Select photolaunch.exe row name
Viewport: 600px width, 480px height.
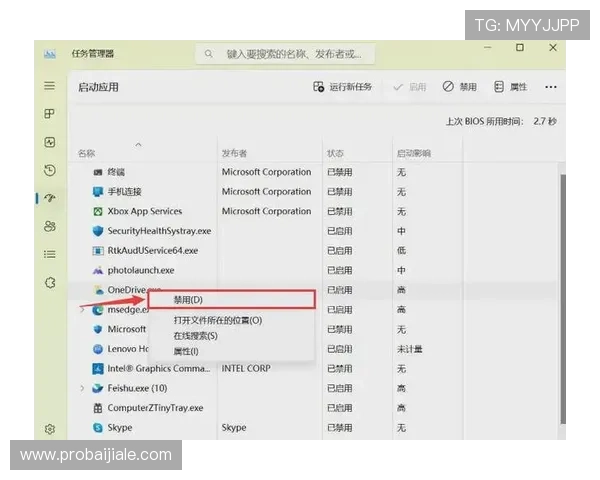coord(141,271)
